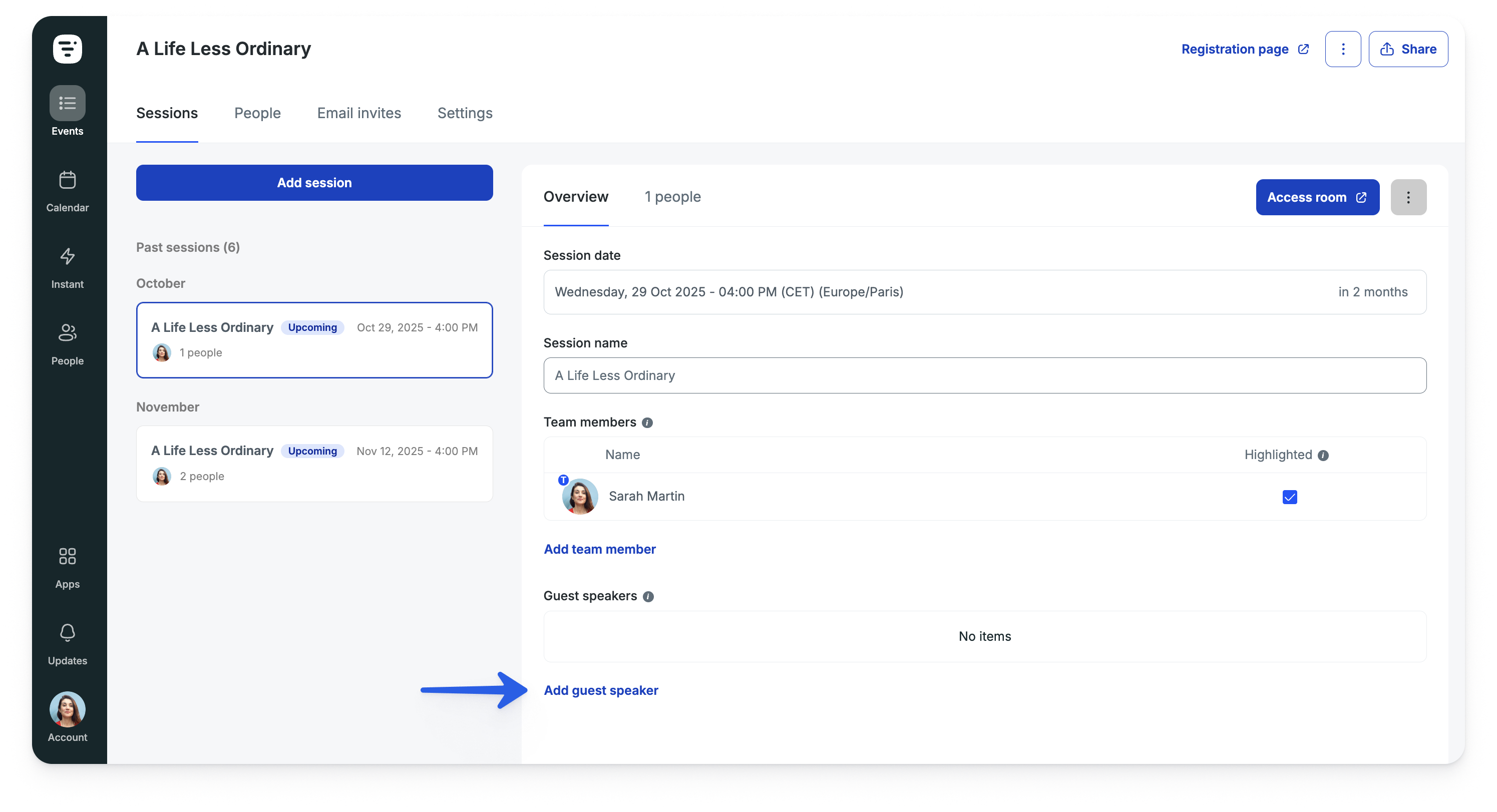Click the Access room button
Viewport: 1497px width, 812px height.
(x=1317, y=198)
